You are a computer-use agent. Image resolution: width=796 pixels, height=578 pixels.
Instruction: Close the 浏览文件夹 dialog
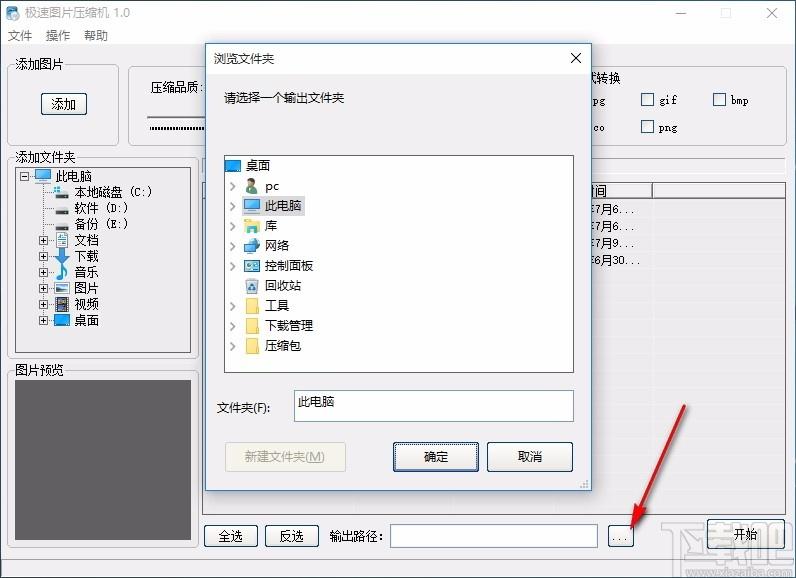coord(576,58)
